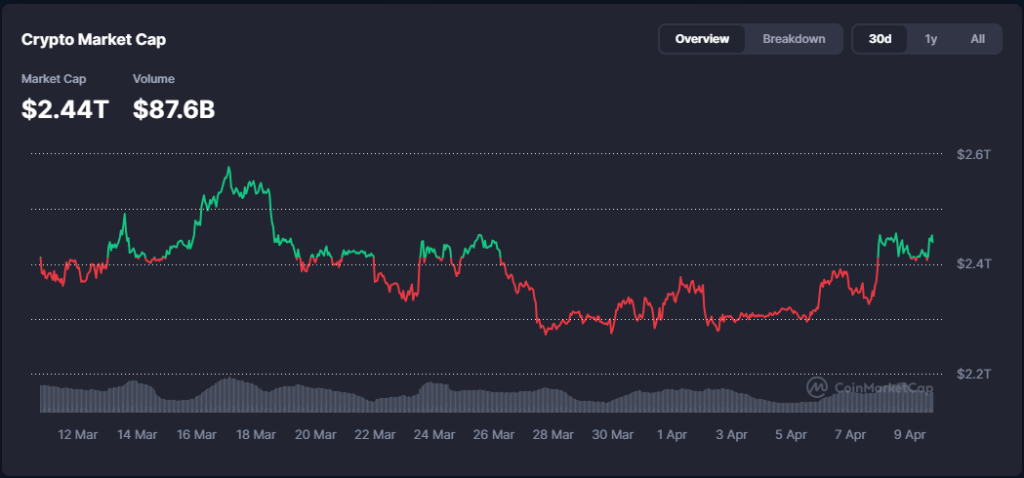The height and width of the screenshot is (478, 1024).
Task: Click the $2.44T market cap value
Action: (x=65, y=110)
